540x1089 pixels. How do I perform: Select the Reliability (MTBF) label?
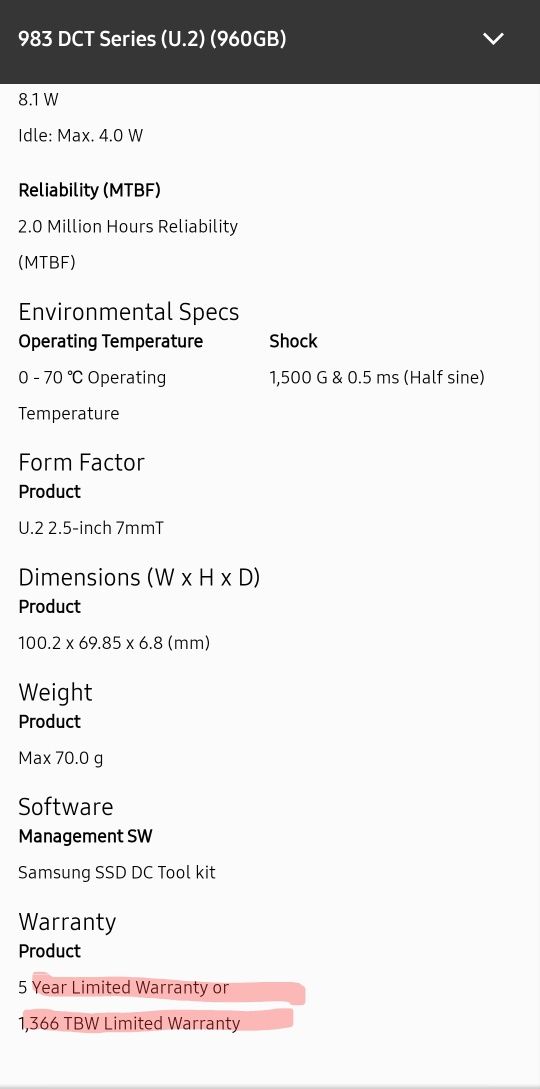(90, 190)
